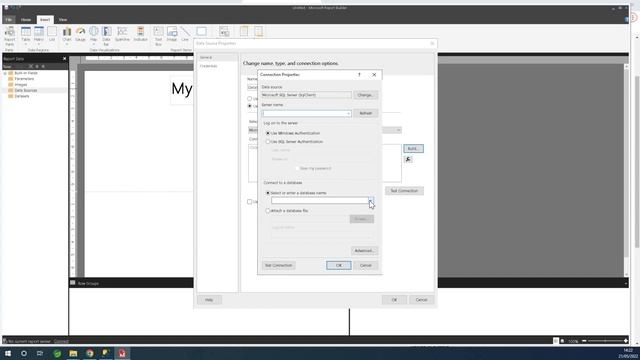Screen dimensions: 640x360
Task: Select the upper connection radio in Data Source Properties
Action: (x=249, y=98)
